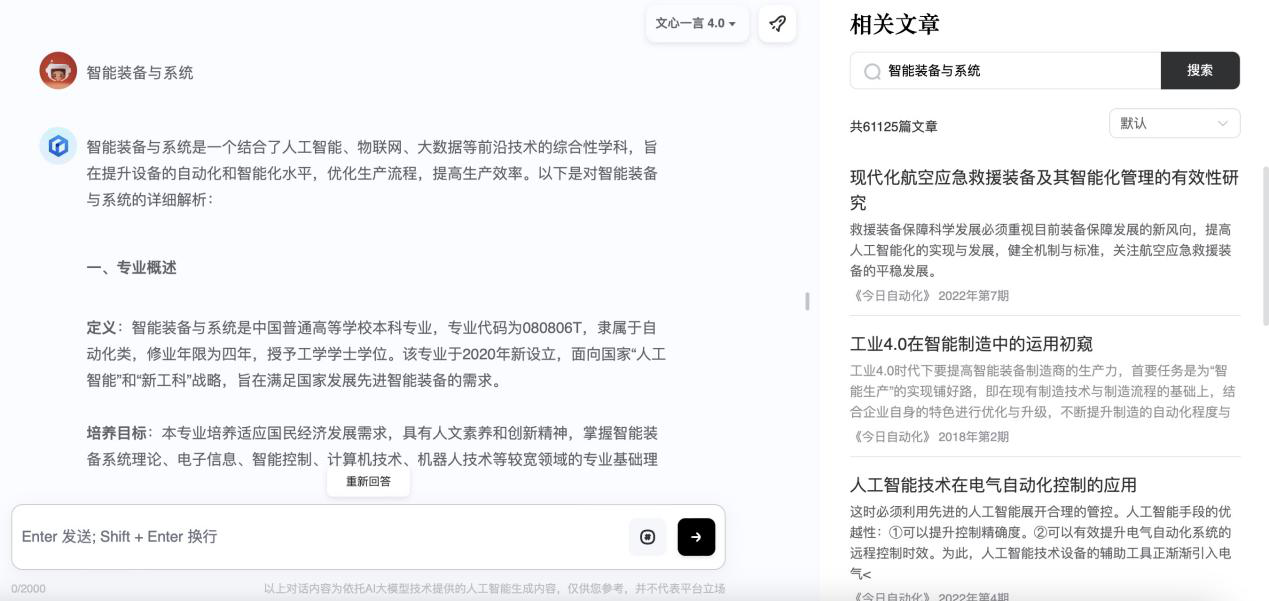Click the 搜索 button

1199,70
